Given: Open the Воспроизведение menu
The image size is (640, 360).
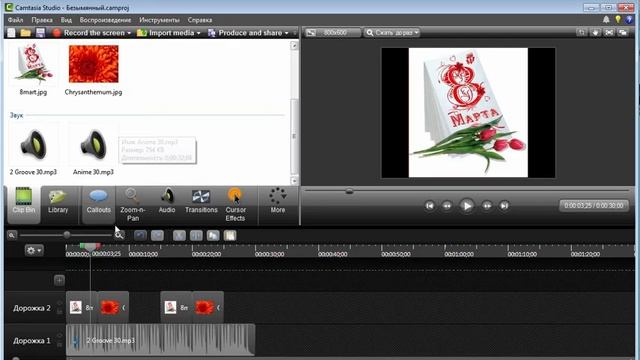Looking at the screenshot, I should [x=105, y=20].
